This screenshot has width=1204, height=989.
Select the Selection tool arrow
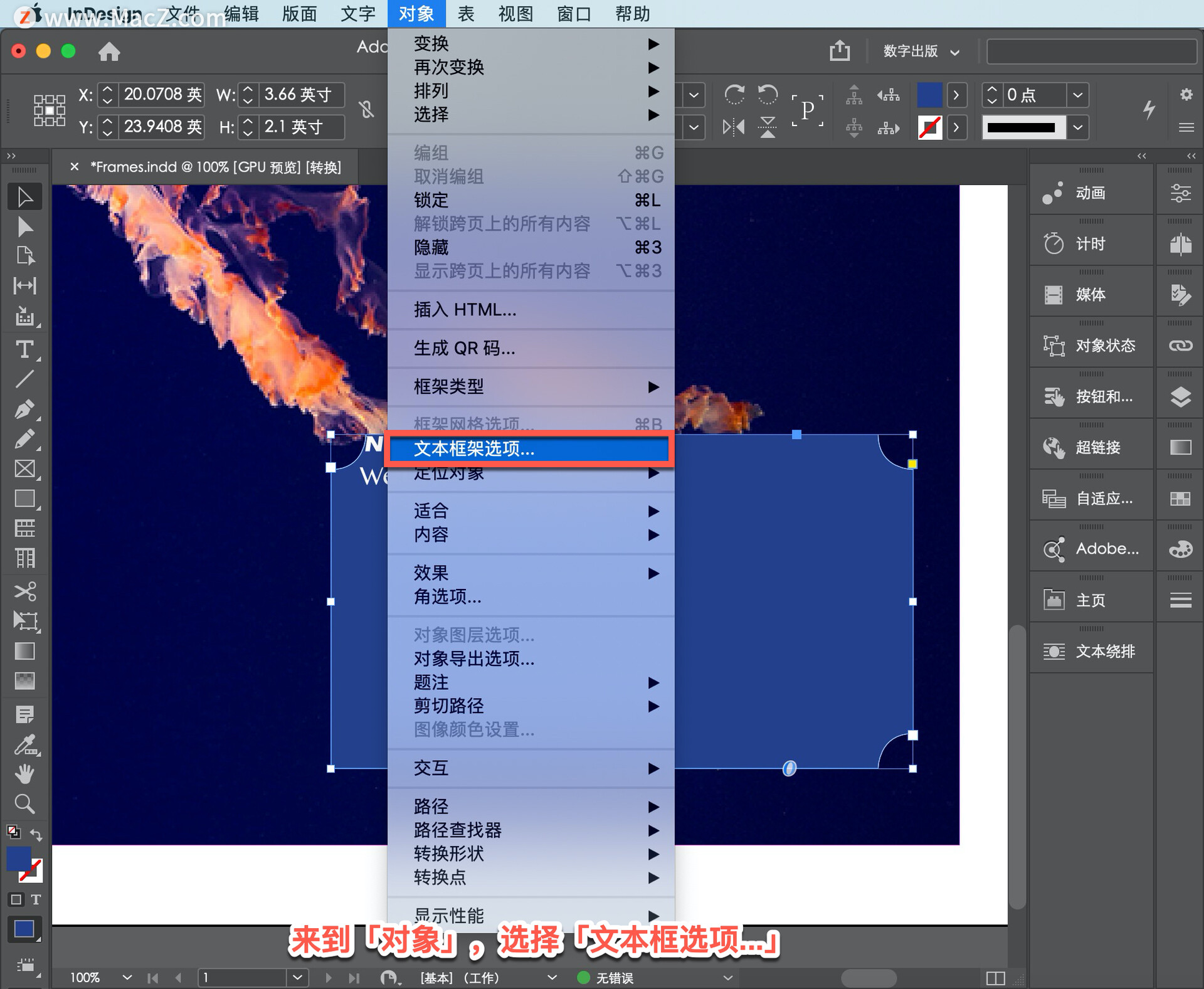pos(24,197)
